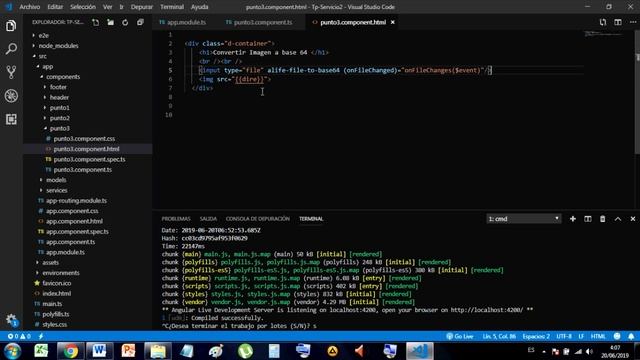Open PowerPoint from the taskbar
Screen dimensions: 640x360
click(x=128, y=351)
